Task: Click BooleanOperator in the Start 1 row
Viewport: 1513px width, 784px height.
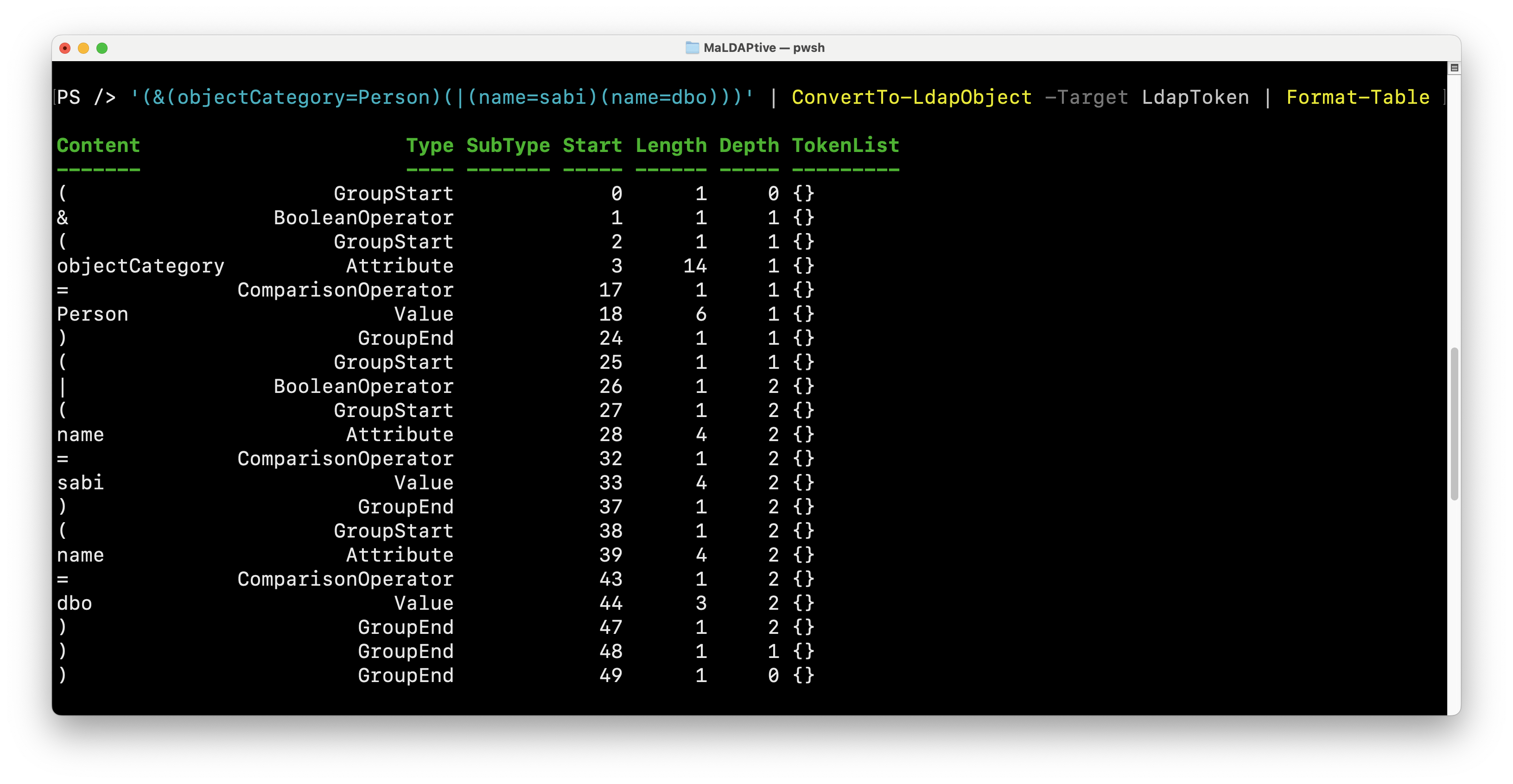Action: coord(363,218)
